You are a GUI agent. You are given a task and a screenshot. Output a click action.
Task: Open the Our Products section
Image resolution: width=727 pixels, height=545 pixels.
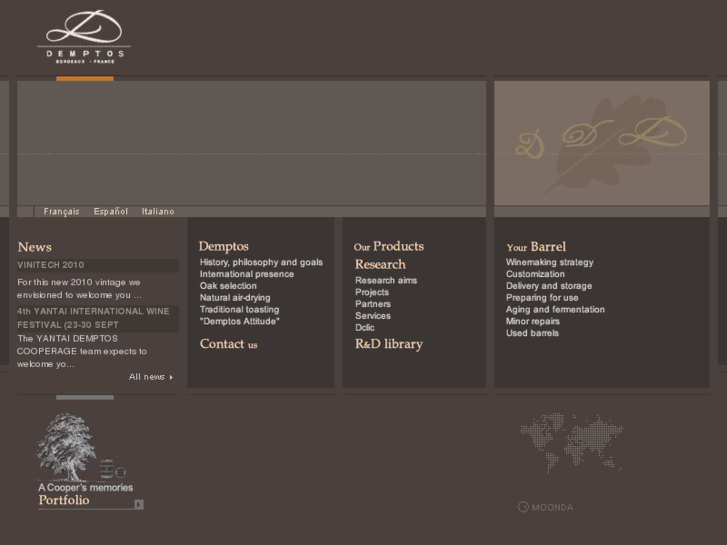tap(389, 246)
